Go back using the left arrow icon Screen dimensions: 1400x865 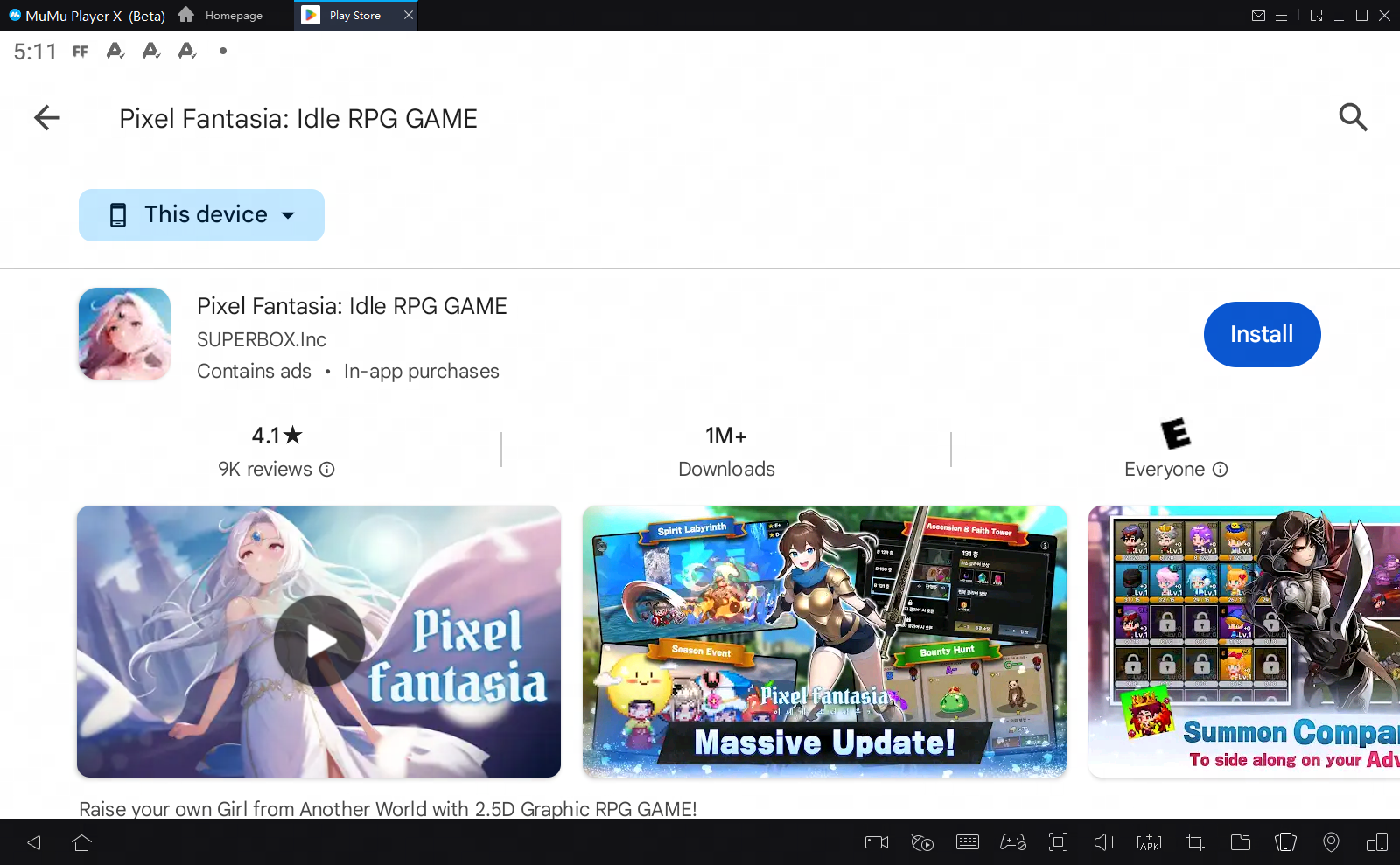pyautogui.click(x=47, y=117)
